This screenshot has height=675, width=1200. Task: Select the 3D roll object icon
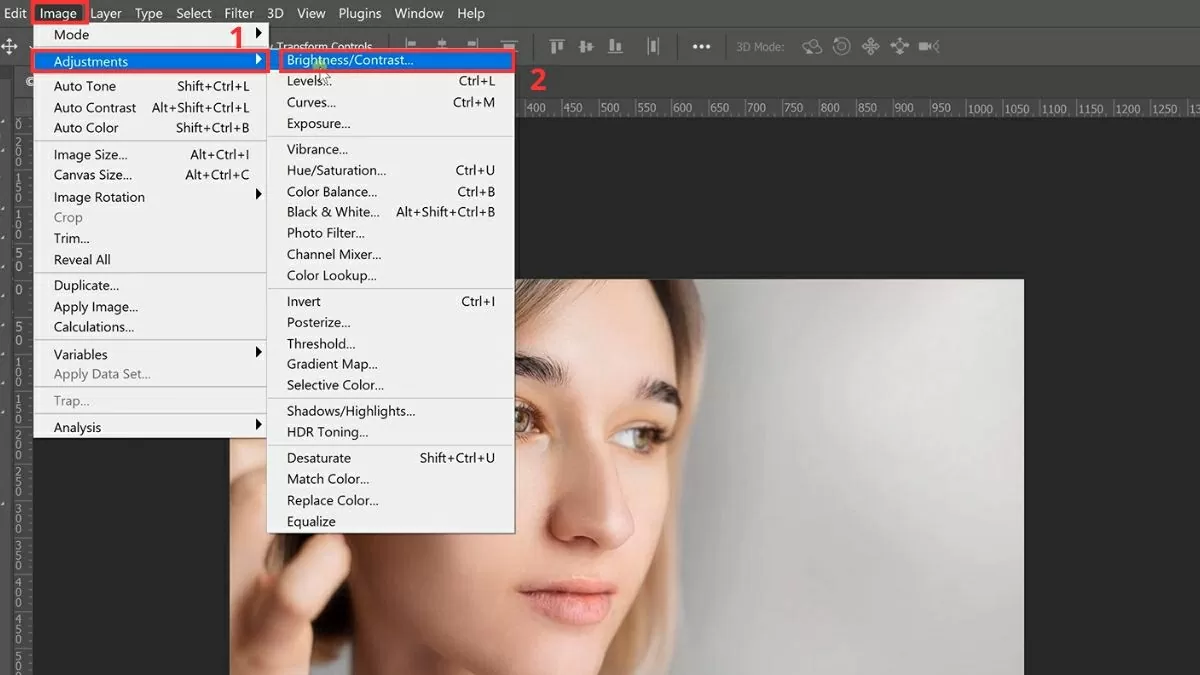click(x=842, y=46)
